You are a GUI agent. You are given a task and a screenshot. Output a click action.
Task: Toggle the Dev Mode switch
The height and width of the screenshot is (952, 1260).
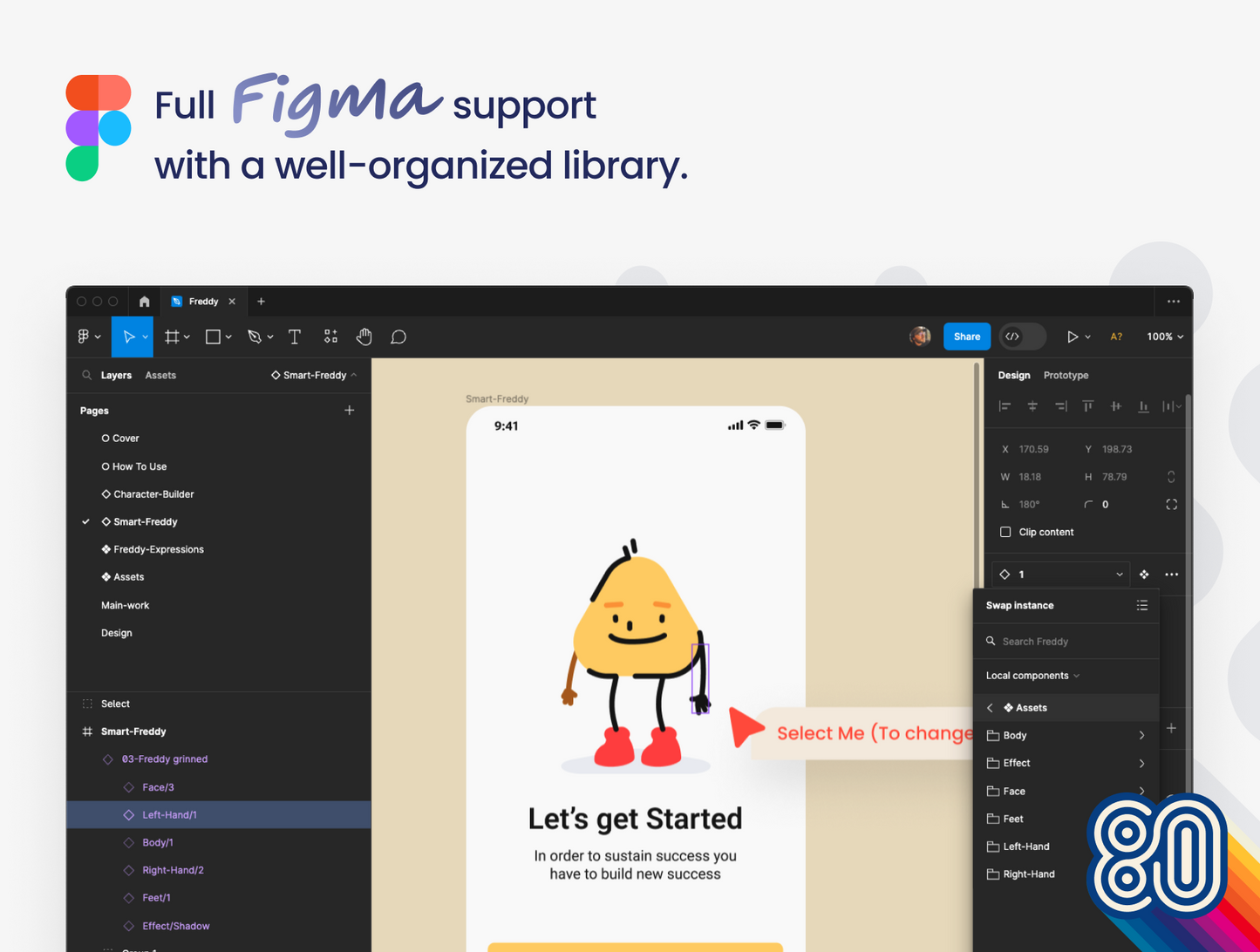click(x=1022, y=337)
